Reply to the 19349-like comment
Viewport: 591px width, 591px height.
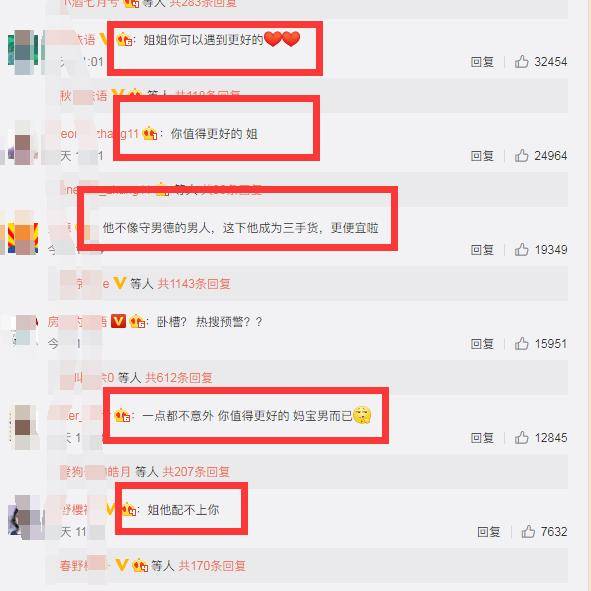482,250
